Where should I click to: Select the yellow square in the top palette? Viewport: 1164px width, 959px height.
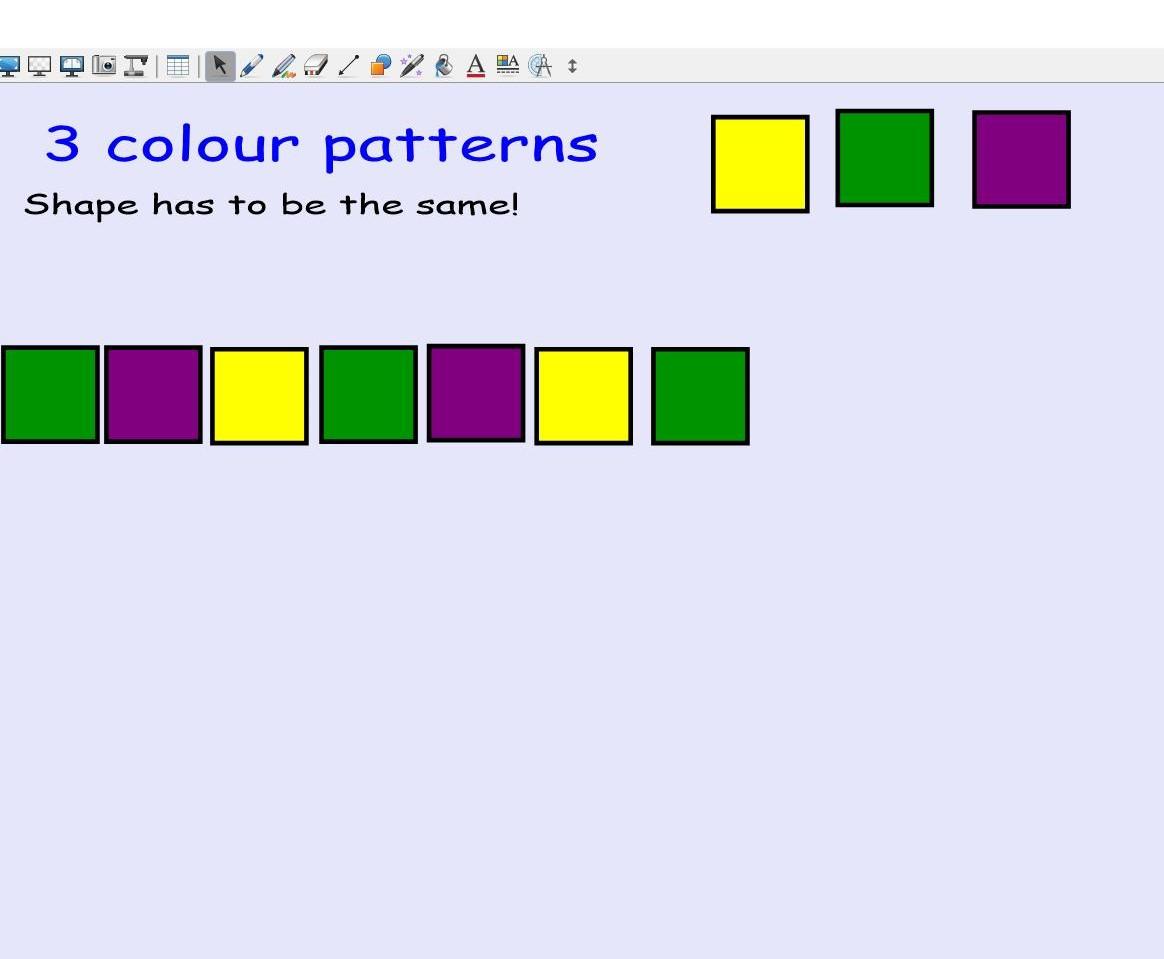pos(760,164)
